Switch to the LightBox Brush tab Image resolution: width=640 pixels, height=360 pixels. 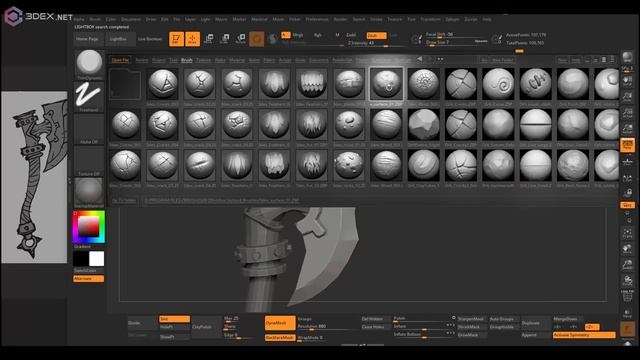[x=187, y=60]
